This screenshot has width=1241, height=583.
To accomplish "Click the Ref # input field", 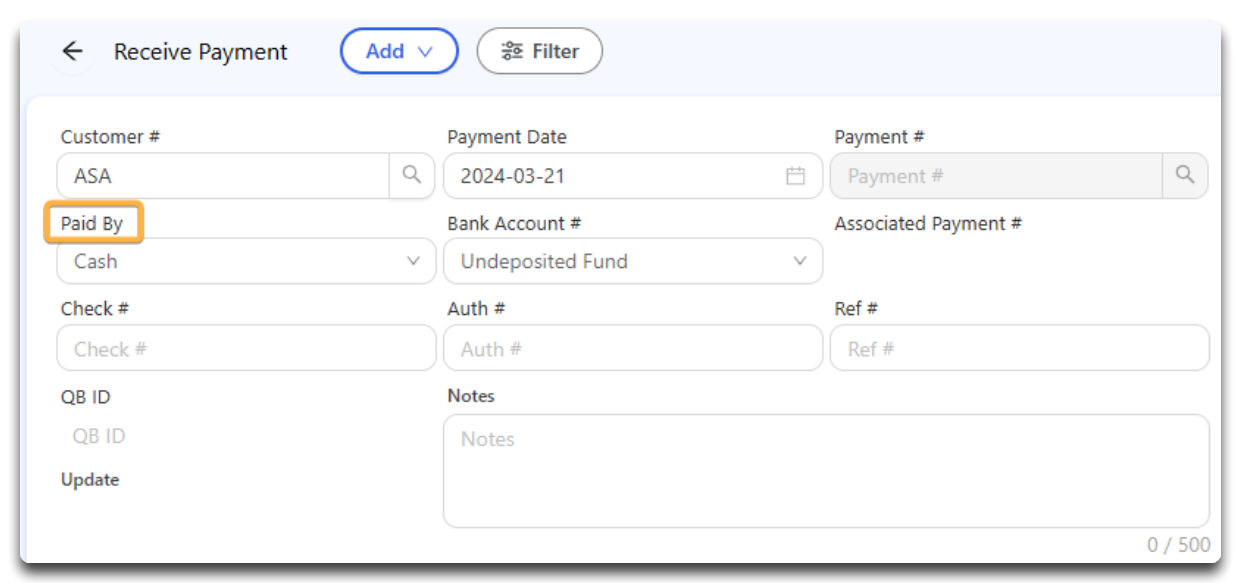I will 1020,349.
